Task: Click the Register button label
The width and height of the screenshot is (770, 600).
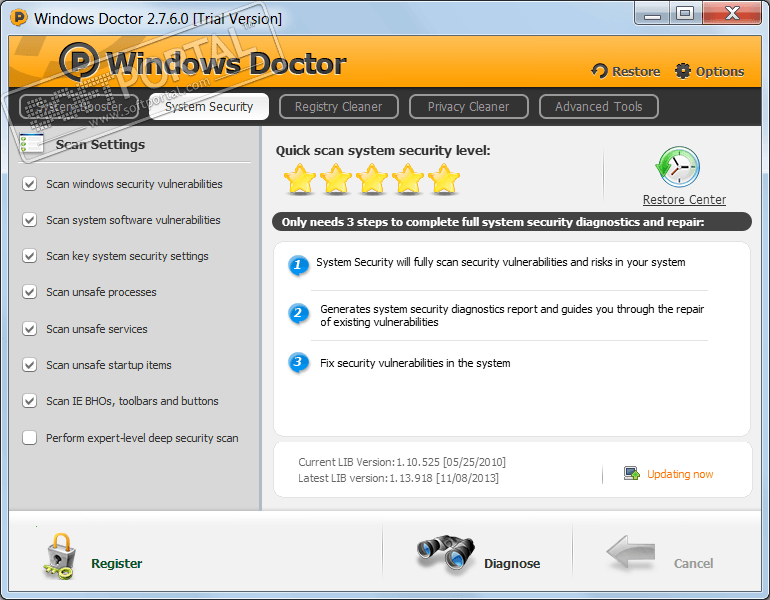Action: pos(117,564)
